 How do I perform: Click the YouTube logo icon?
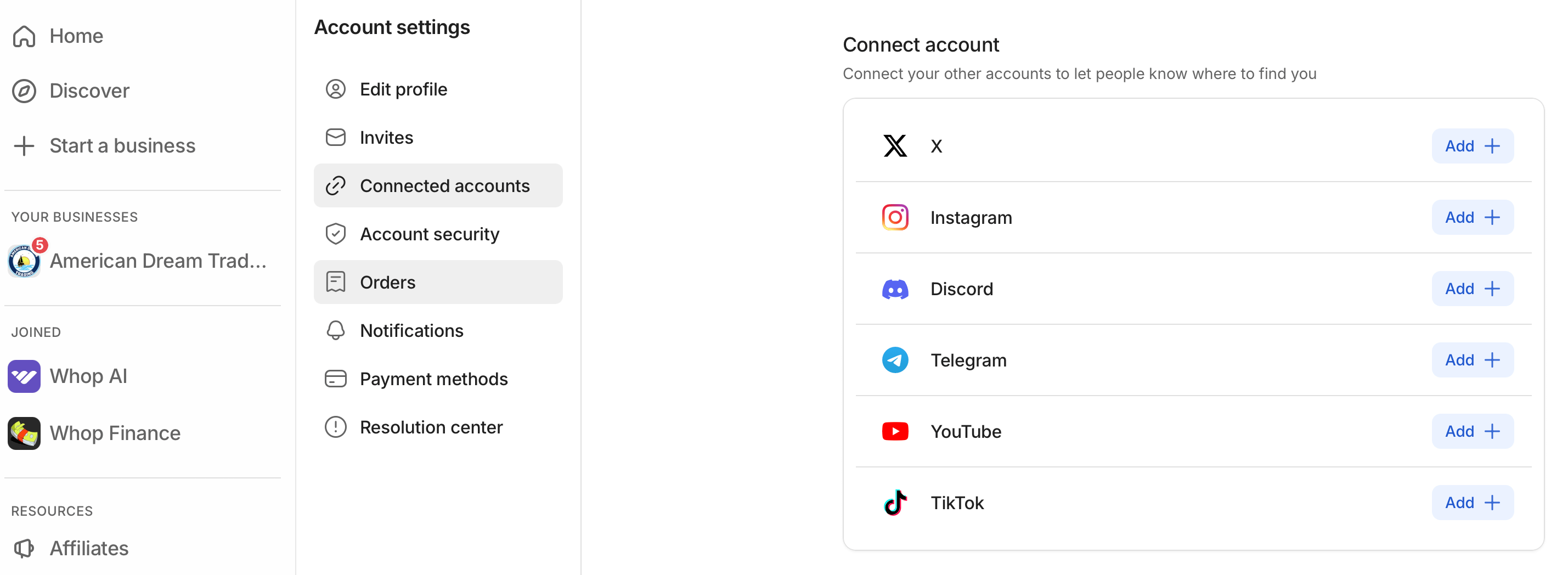[895, 431]
